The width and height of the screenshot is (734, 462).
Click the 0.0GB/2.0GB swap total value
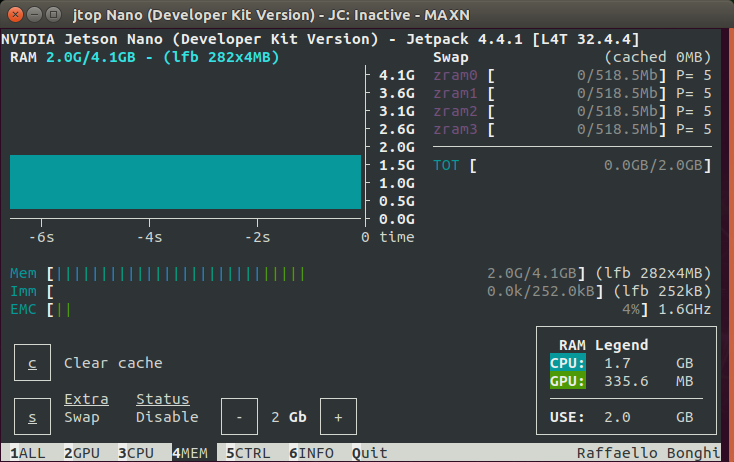(x=653, y=165)
